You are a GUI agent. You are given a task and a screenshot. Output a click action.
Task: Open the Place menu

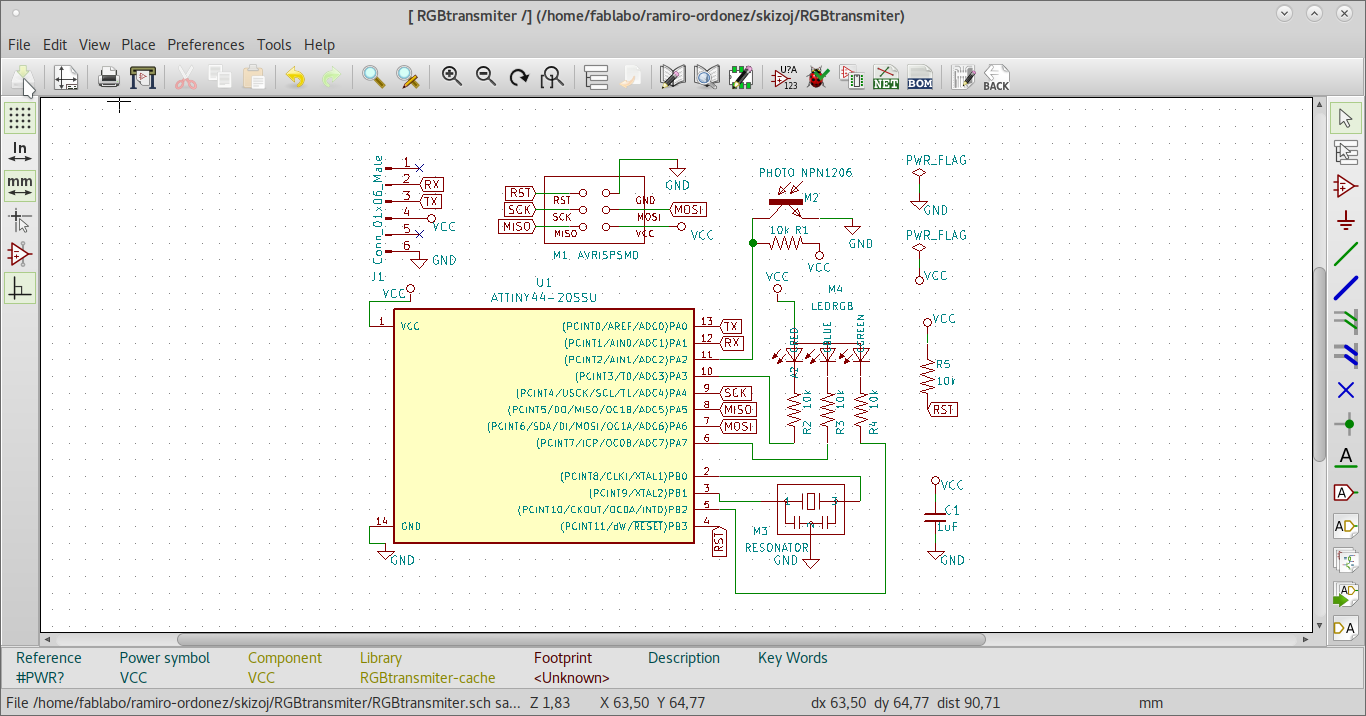coord(138,45)
